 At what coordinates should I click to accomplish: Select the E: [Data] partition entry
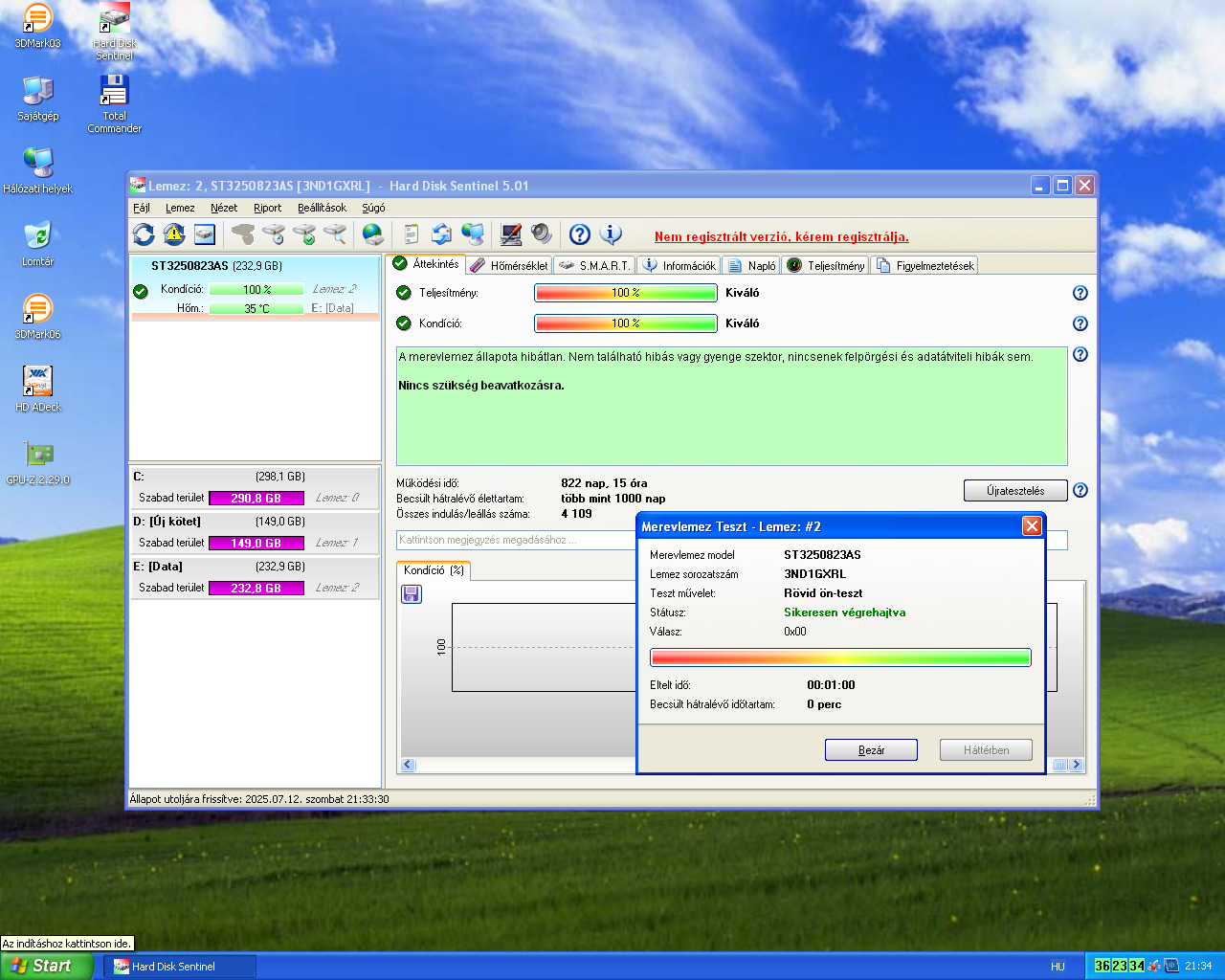[x=256, y=577]
